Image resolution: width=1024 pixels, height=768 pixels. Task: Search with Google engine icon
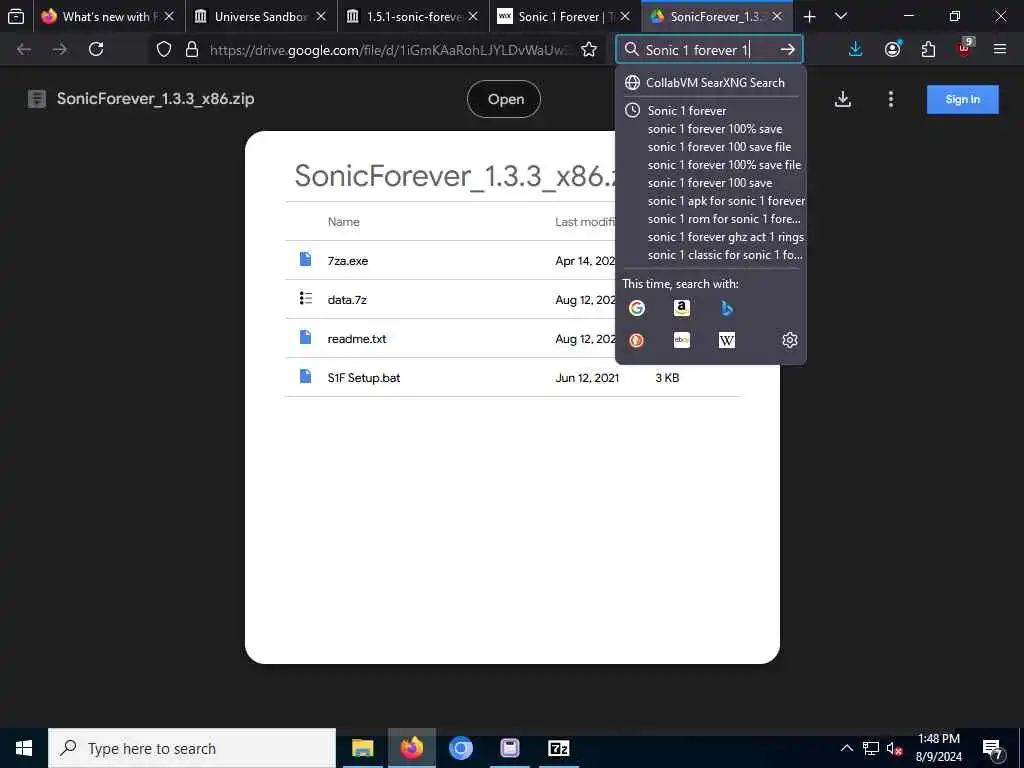pos(637,308)
